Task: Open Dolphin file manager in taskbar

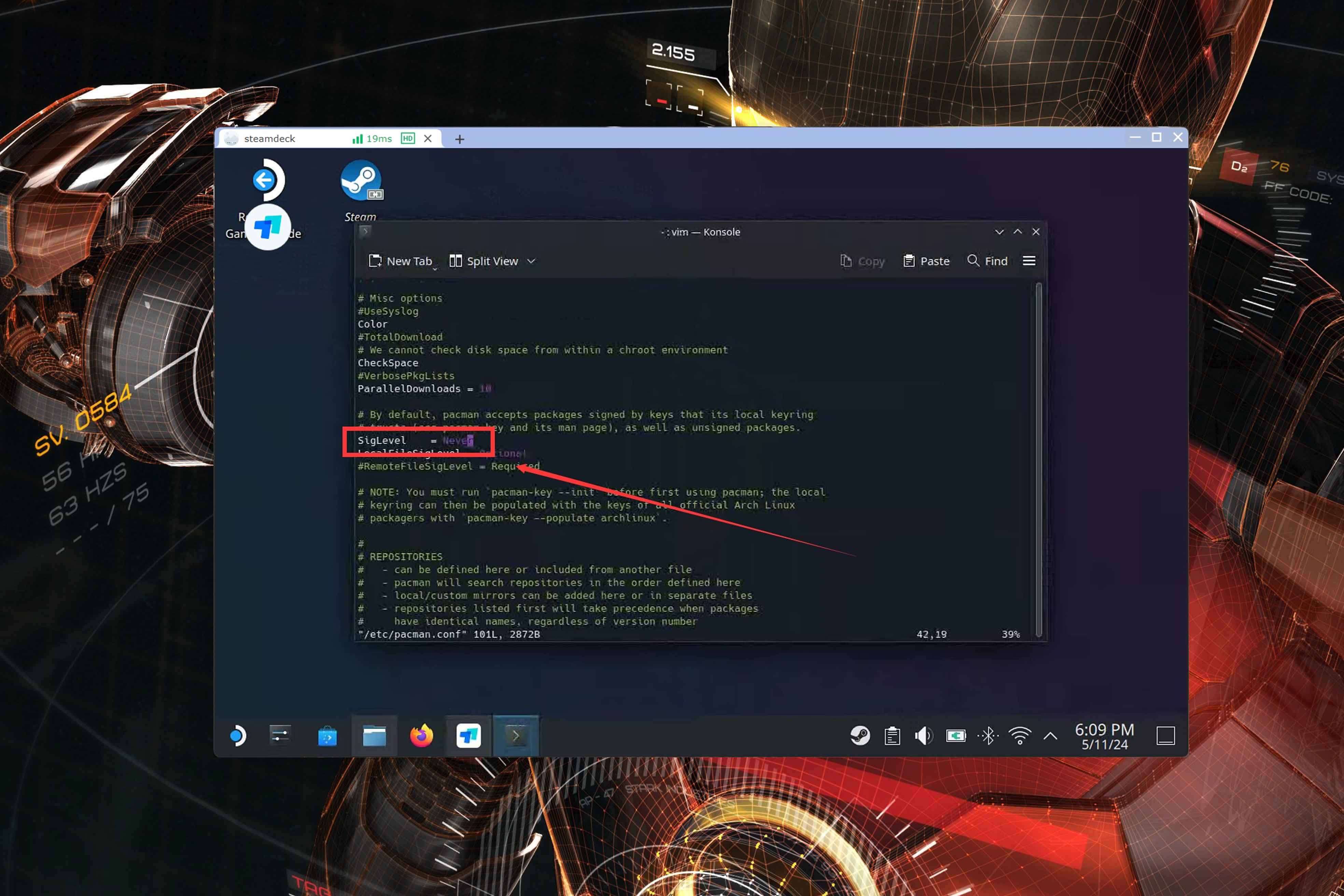Action: click(374, 736)
